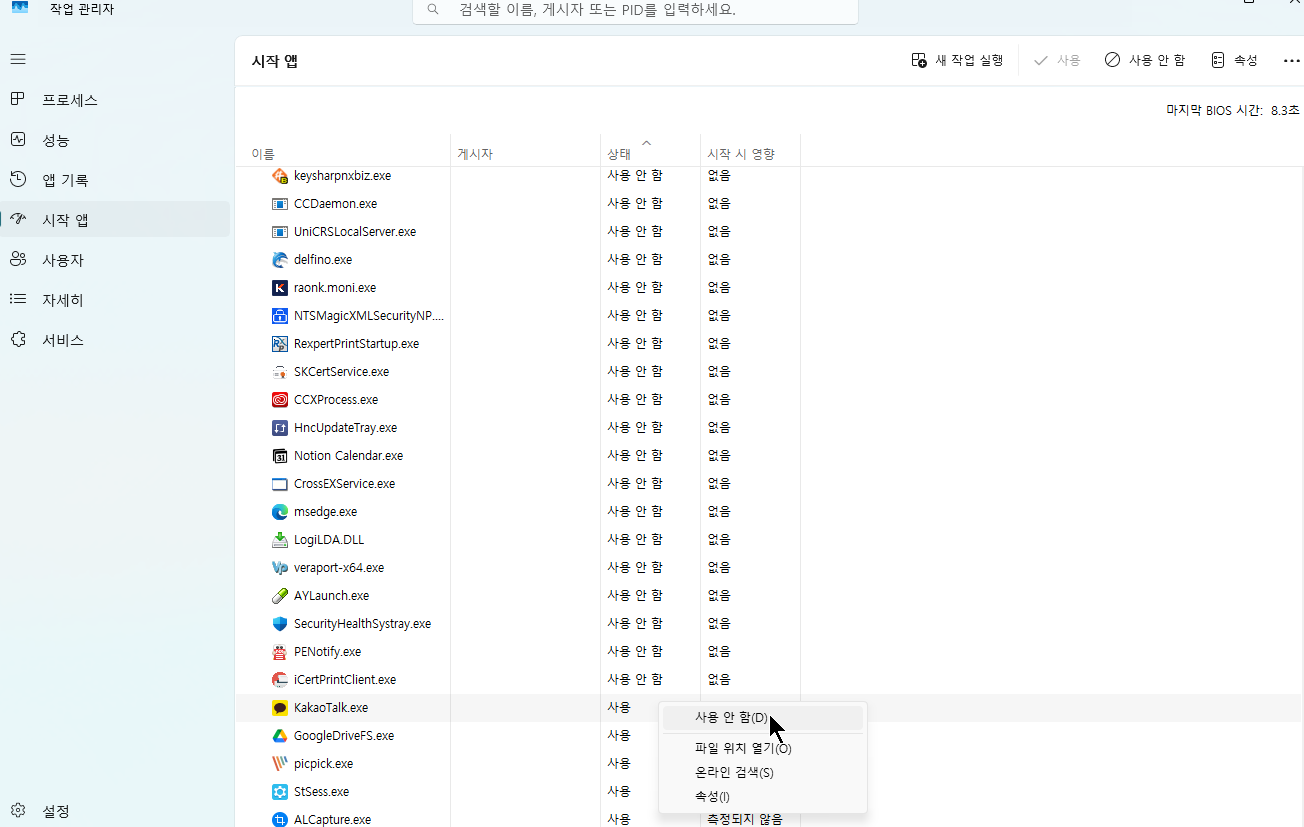Click the veraport-x64.exe icon
1304x827 pixels.
[280, 568]
